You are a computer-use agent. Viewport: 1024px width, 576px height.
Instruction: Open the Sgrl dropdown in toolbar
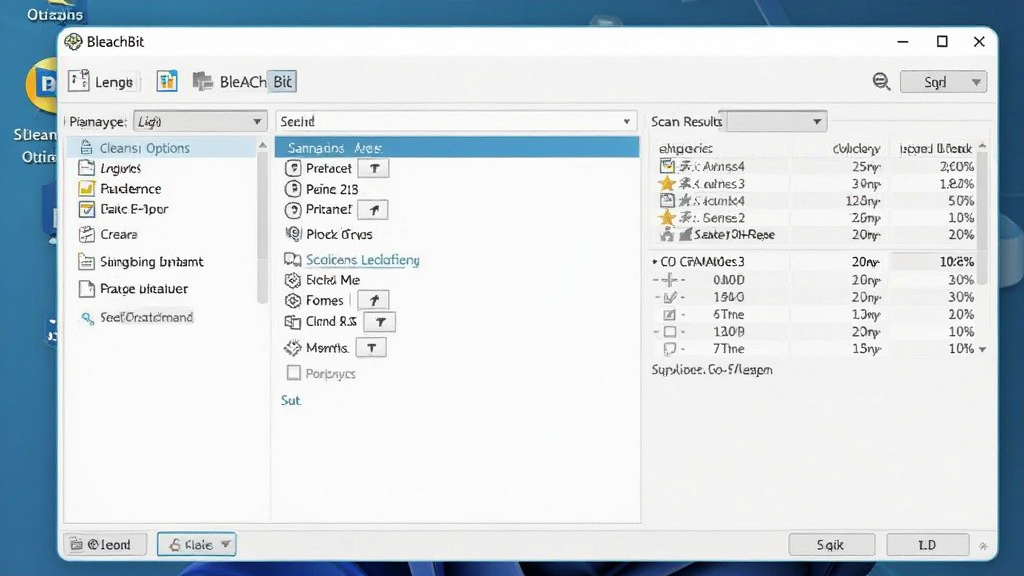943,82
